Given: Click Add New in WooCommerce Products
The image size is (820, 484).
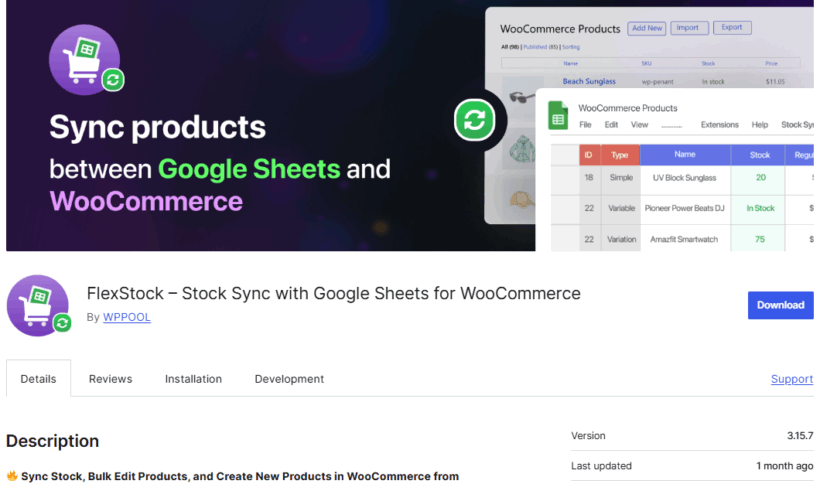Looking at the screenshot, I should click(x=645, y=28).
